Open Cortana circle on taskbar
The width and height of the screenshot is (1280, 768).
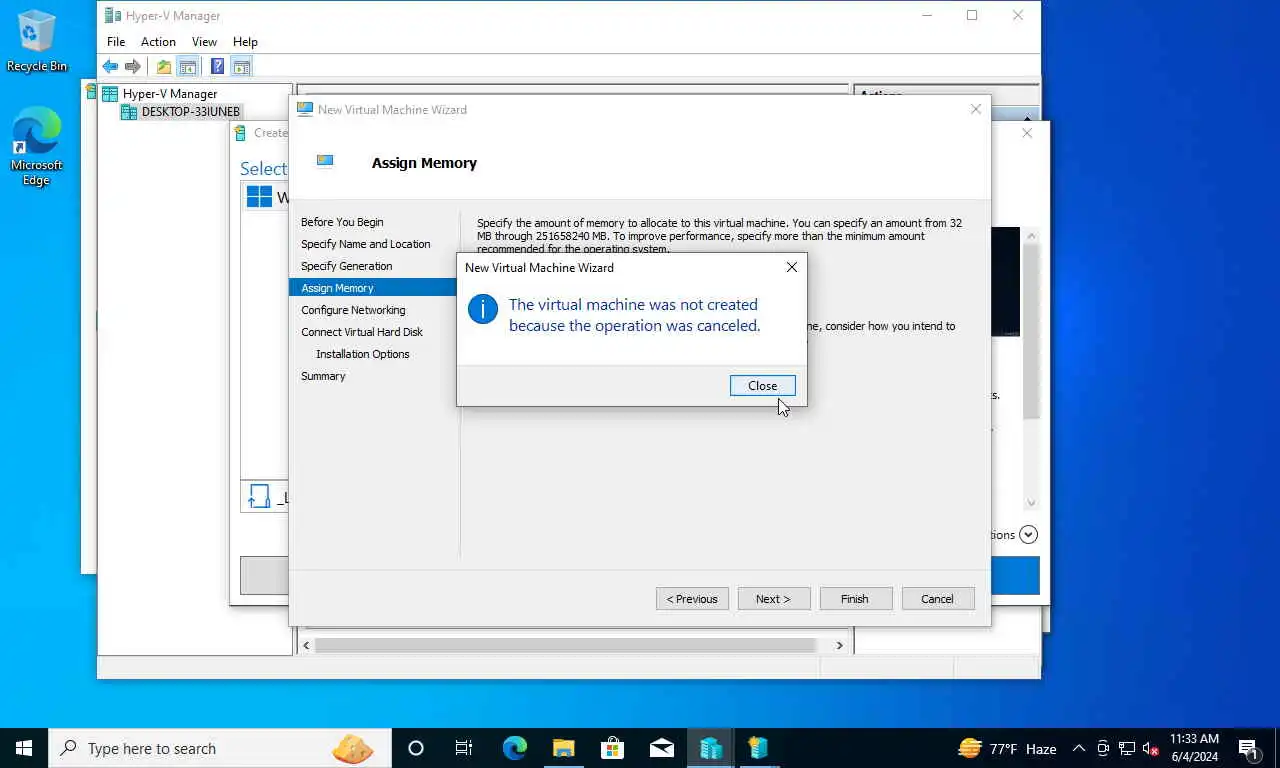click(416, 748)
